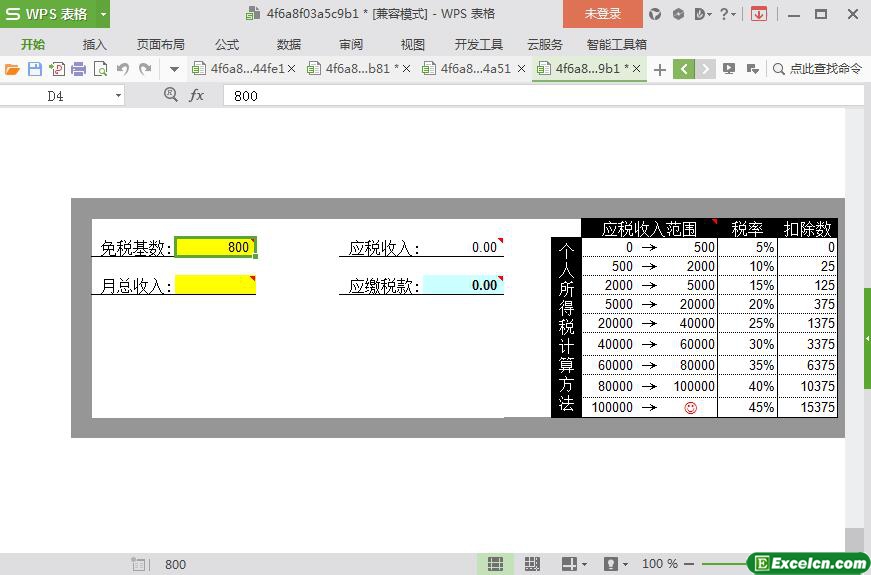Open the 云服务 ribbon tab
871x575 pixels.
coord(544,44)
